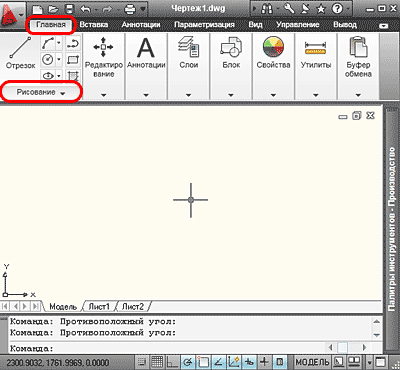Image resolution: width=400 pixels, height=370 pixels.
Task: Select the Отрезок line tool
Action: click(x=20, y=52)
